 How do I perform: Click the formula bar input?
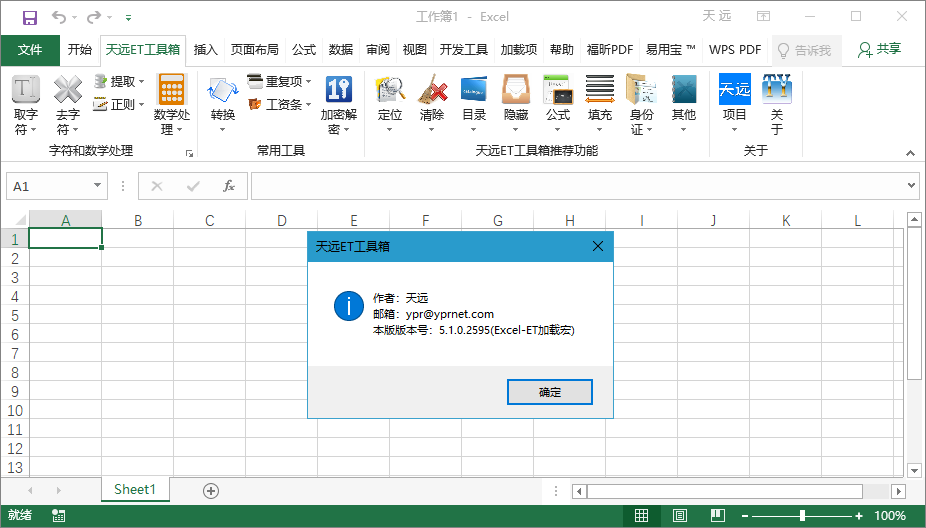(578, 186)
